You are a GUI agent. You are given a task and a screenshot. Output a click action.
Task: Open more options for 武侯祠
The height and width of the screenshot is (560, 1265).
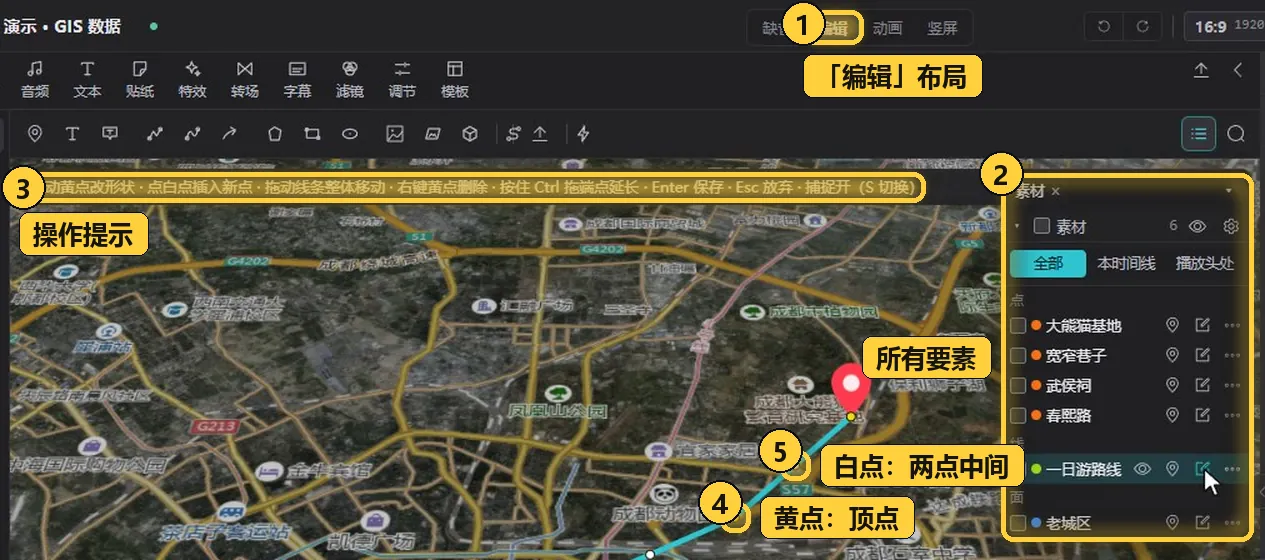click(1232, 385)
